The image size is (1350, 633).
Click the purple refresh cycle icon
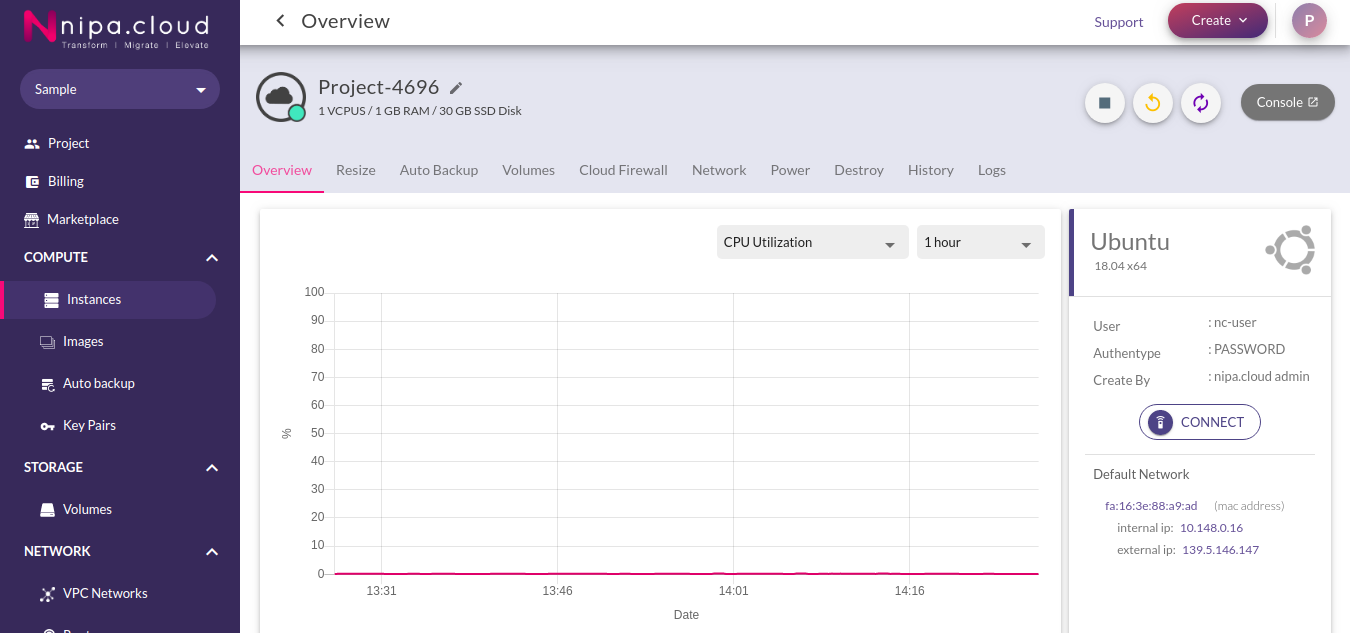coord(1201,103)
